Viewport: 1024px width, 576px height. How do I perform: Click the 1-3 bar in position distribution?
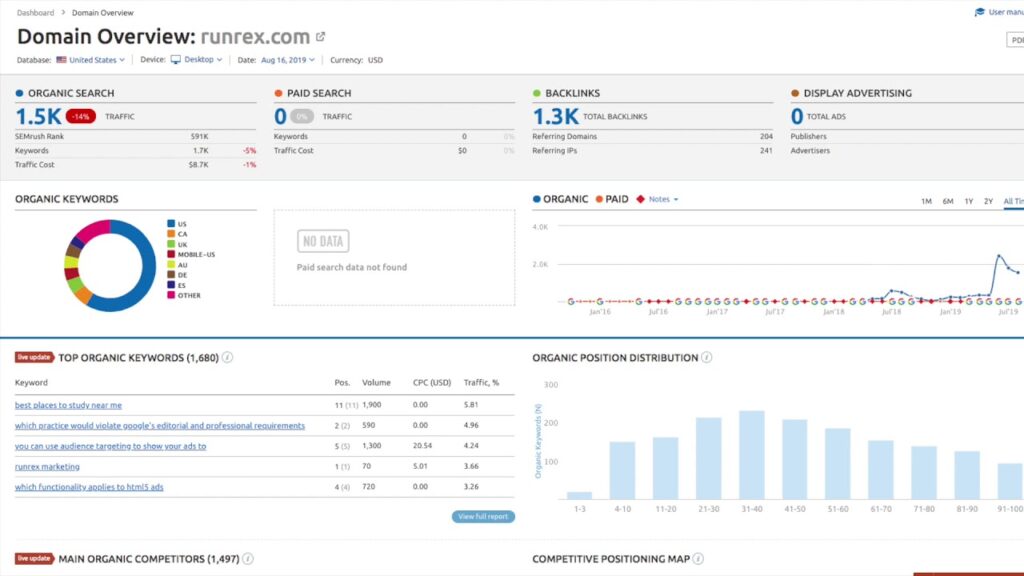580,496
